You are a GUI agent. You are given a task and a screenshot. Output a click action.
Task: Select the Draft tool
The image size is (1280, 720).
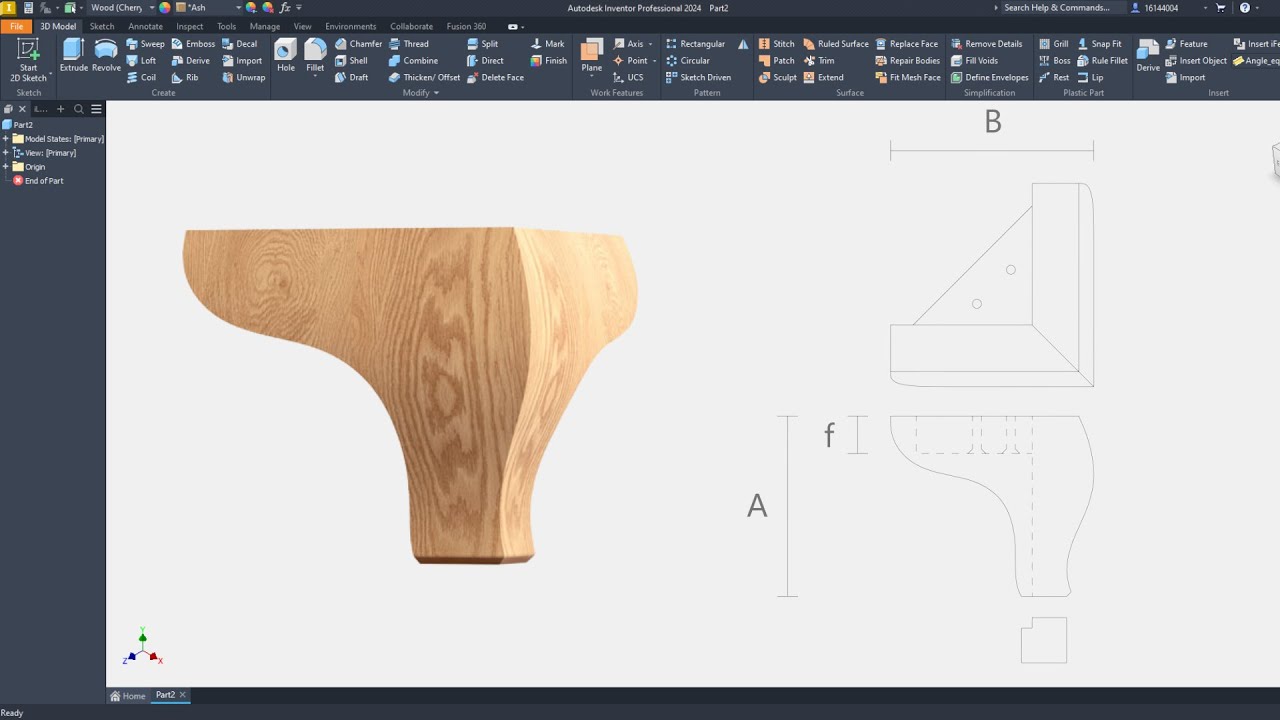point(351,77)
